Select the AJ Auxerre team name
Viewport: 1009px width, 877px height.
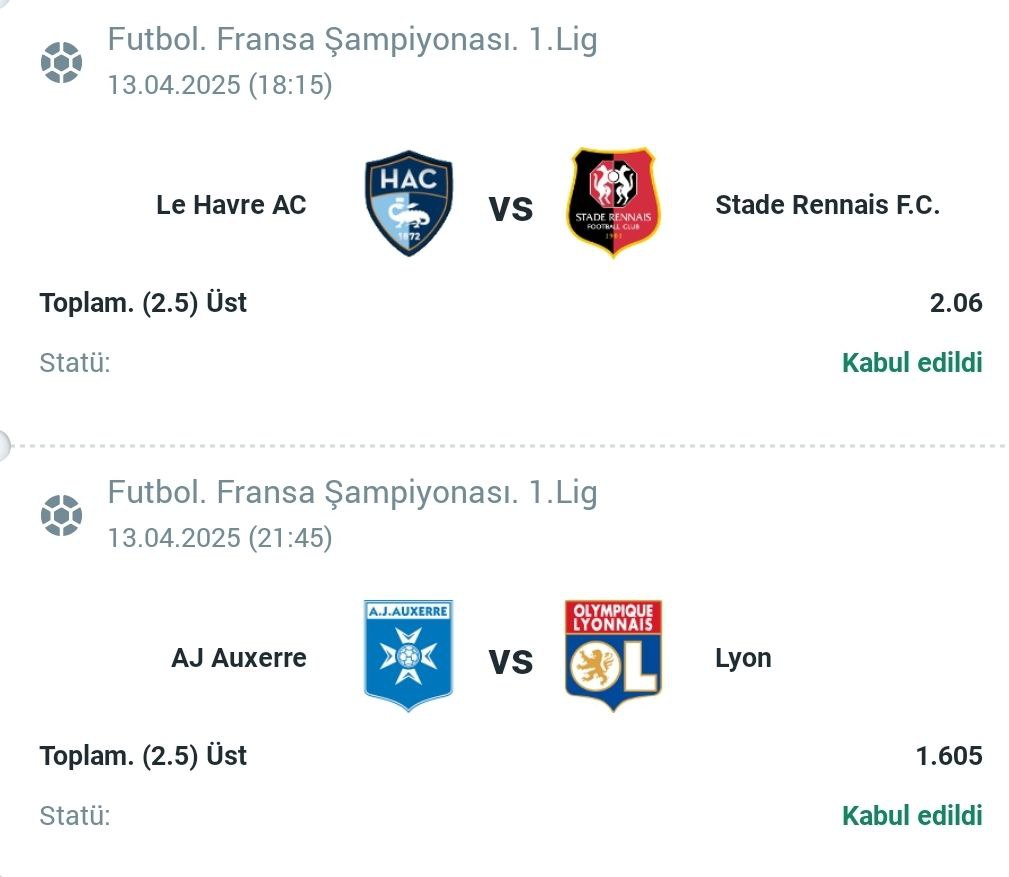(239, 658)
